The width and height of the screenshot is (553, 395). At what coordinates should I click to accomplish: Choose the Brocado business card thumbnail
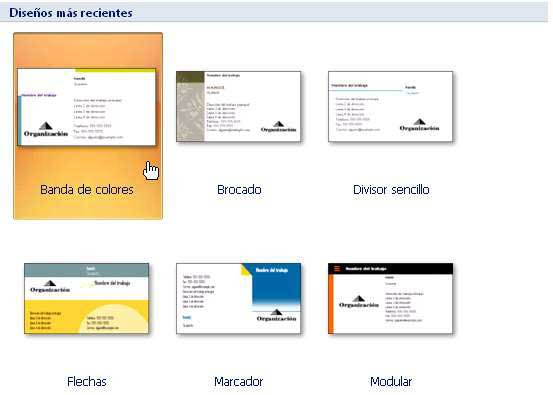(x=239, y=107)
